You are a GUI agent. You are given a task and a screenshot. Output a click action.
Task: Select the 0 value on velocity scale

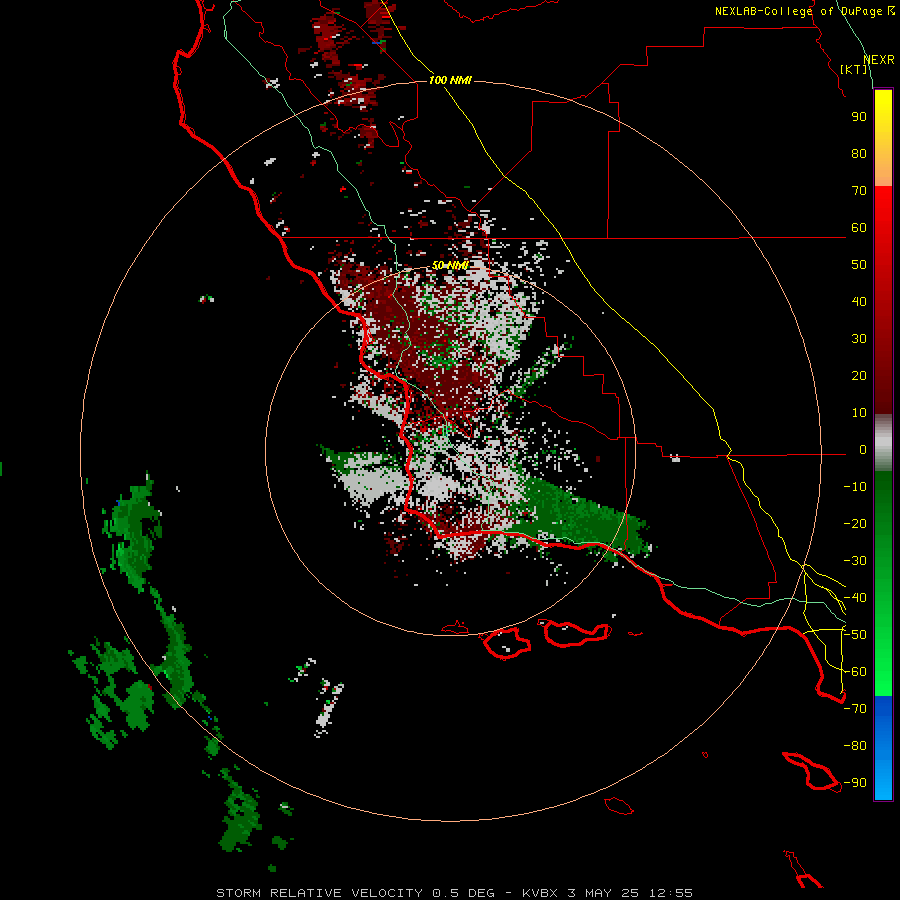click(x=863, y=449)
